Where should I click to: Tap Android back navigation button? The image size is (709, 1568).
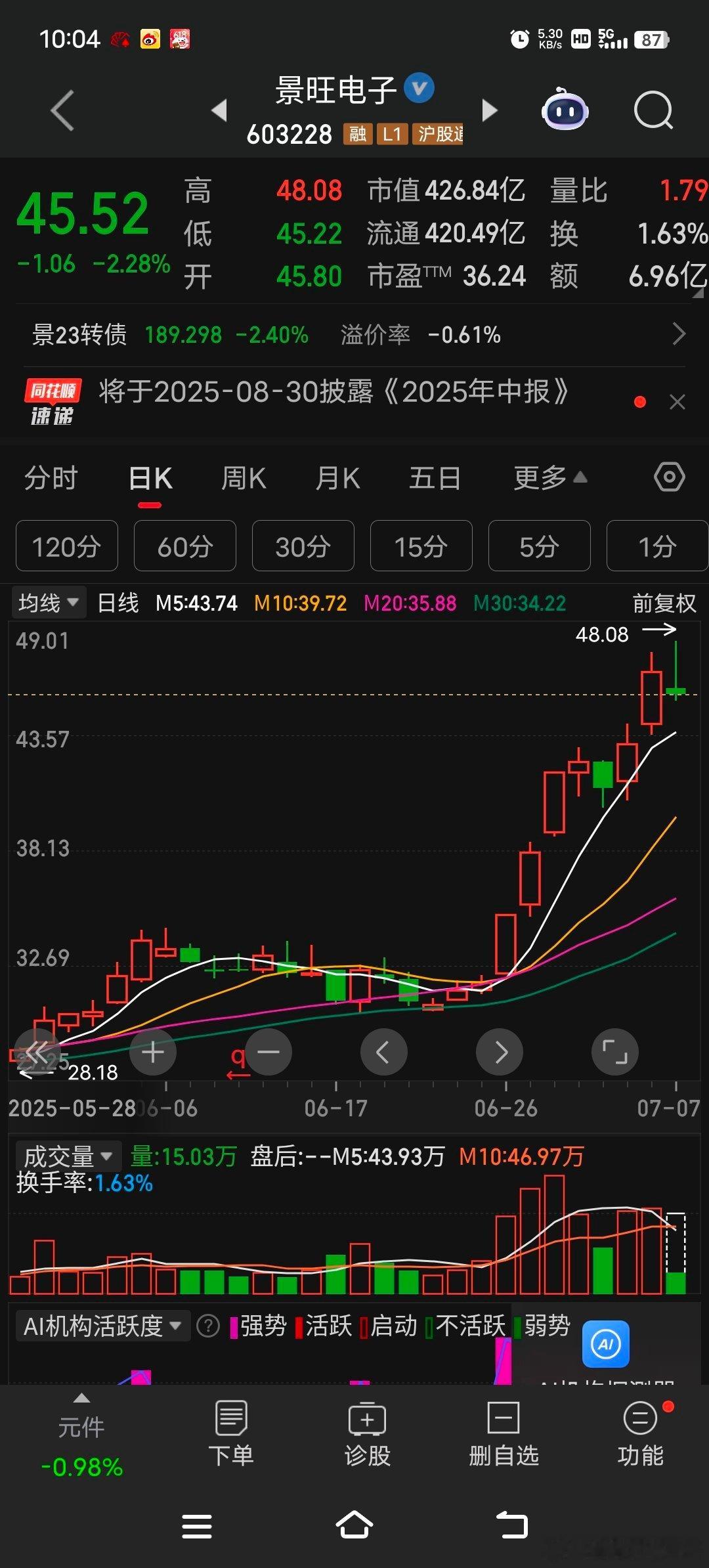click(512, 1525)
